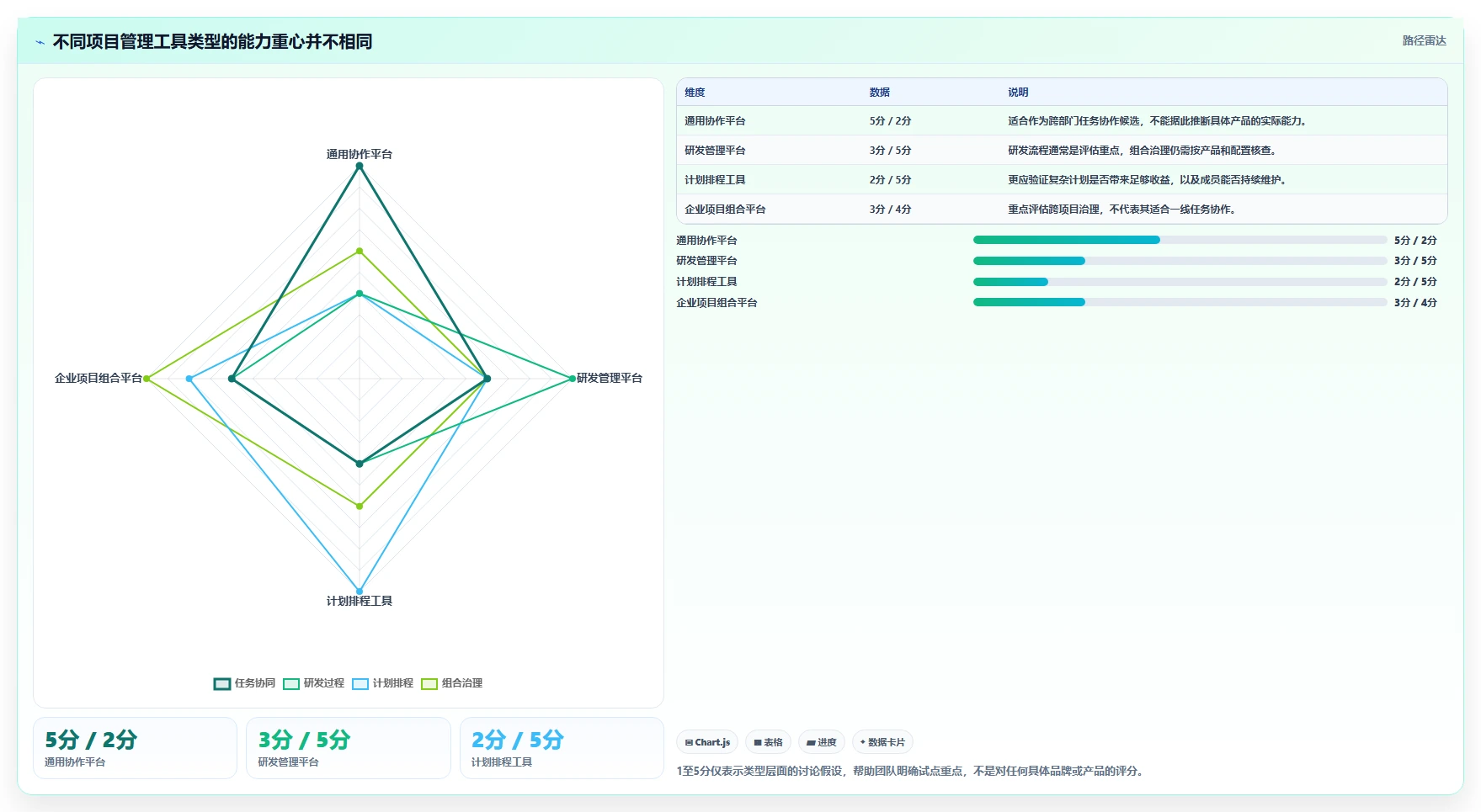Screen dimensions: 1481x812
Task: Toggle the 计划排程 legend series
Action: [x=383, y=683]
